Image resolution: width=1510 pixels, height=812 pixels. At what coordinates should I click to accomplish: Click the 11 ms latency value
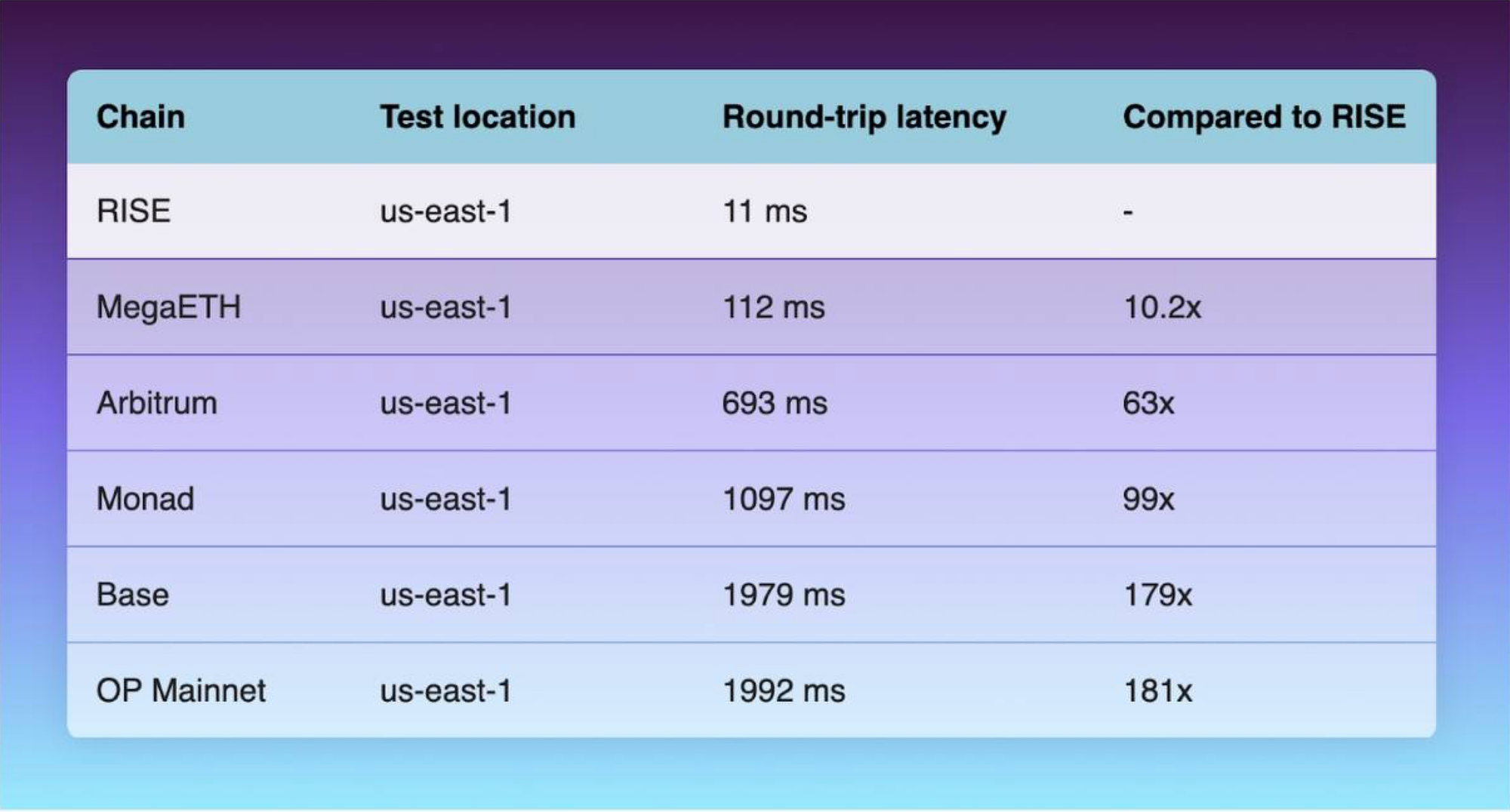[x=764, y=211]
